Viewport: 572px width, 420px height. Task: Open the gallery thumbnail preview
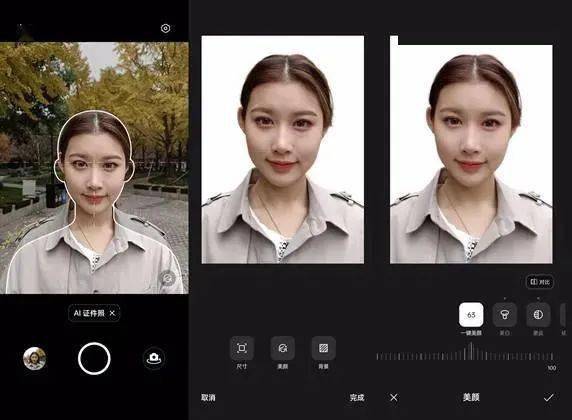pos(35,358)
